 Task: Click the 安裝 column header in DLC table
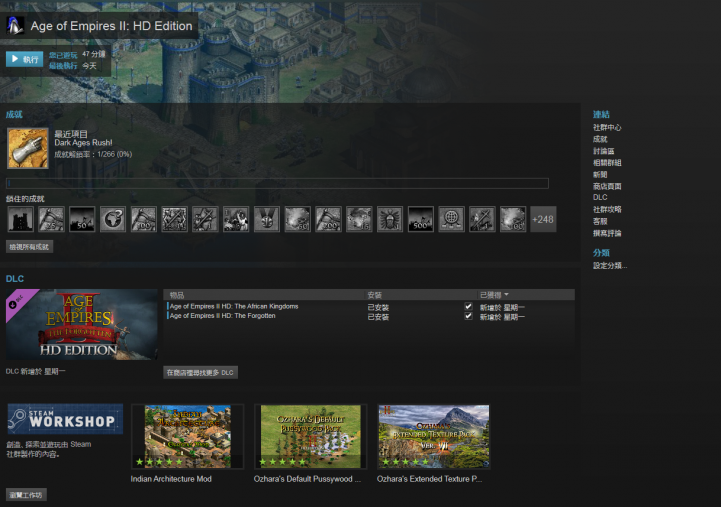pos(375,295)
